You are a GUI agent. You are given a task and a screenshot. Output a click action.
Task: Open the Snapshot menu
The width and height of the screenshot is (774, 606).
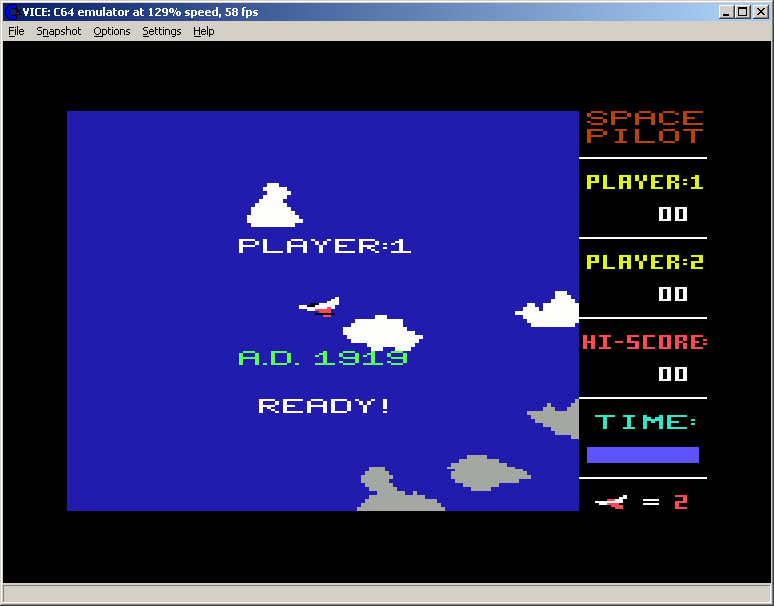pos(59,31)
